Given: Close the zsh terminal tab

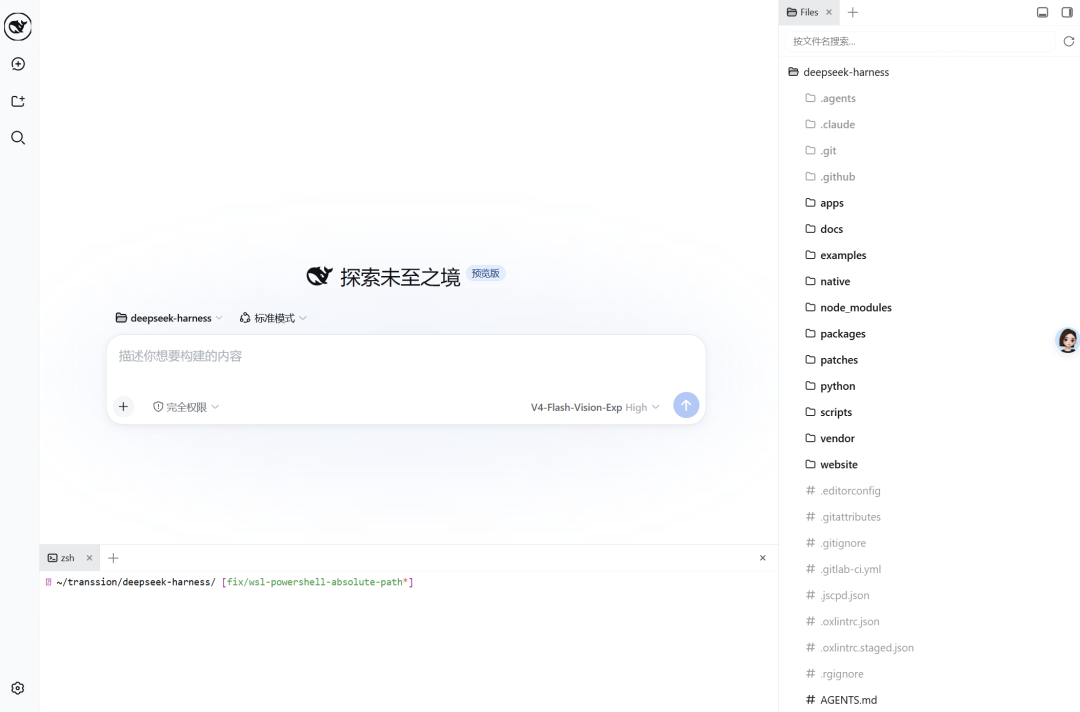Looking at the screenshot, I should click(89, 558).
